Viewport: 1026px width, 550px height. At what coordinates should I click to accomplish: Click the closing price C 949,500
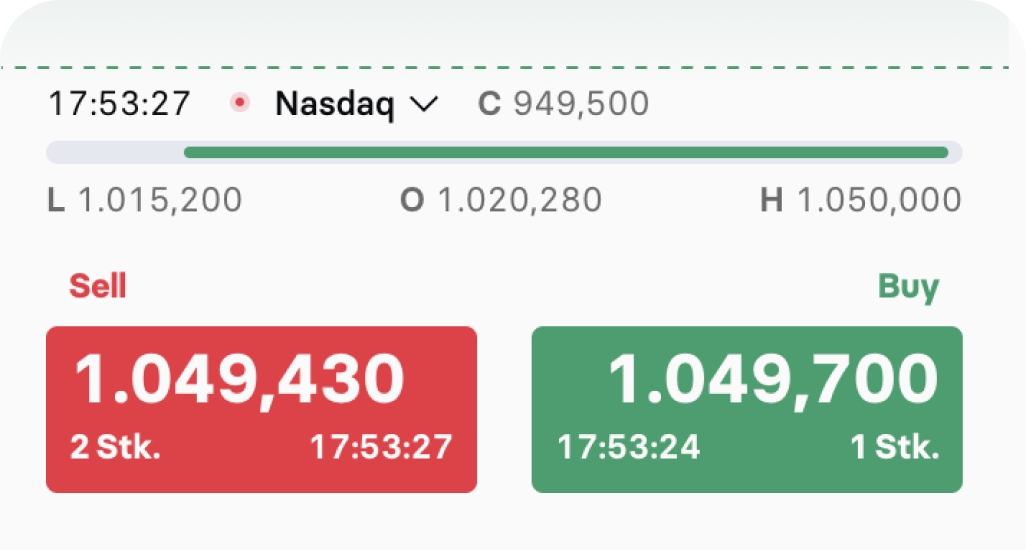pos(564,104)
